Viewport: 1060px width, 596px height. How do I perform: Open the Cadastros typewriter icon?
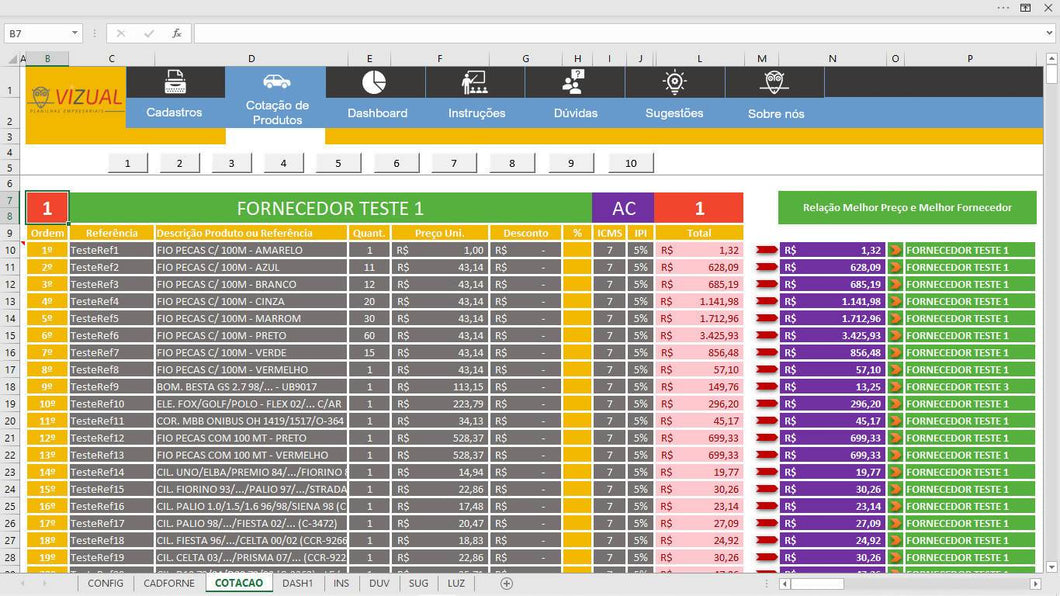pos(175,82)
